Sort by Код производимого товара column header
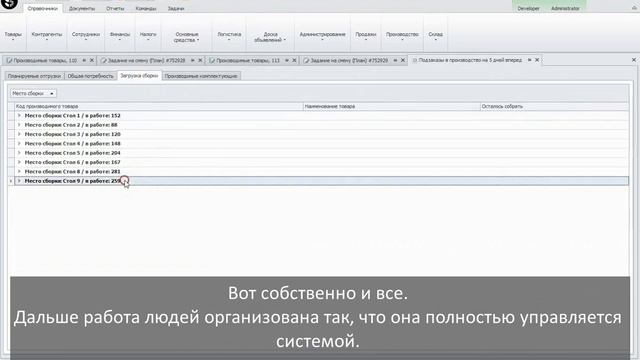The height and width of the screenshot is (360, 640). tap(158, 107)
